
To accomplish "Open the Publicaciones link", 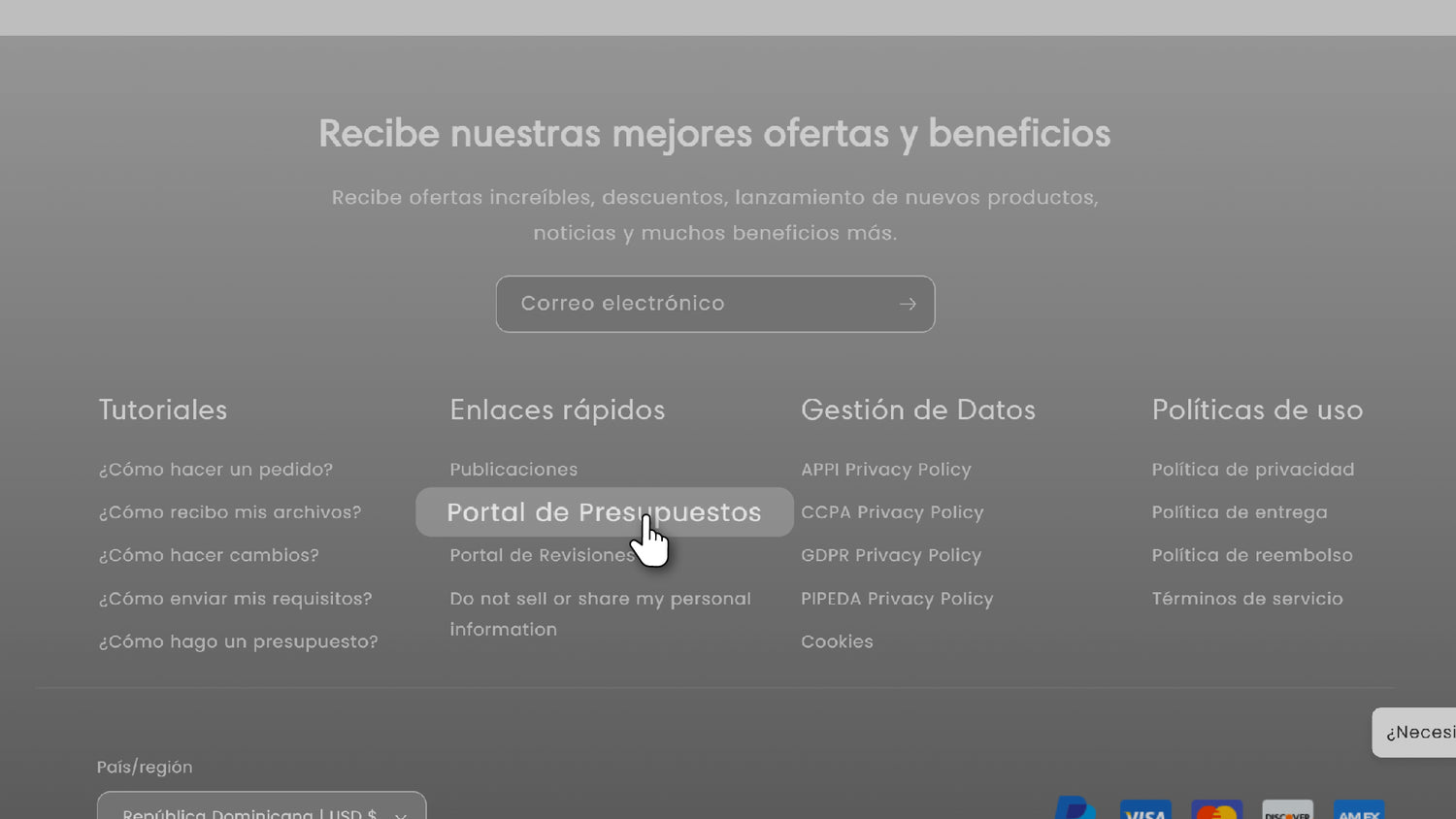I will click(513, 470).
